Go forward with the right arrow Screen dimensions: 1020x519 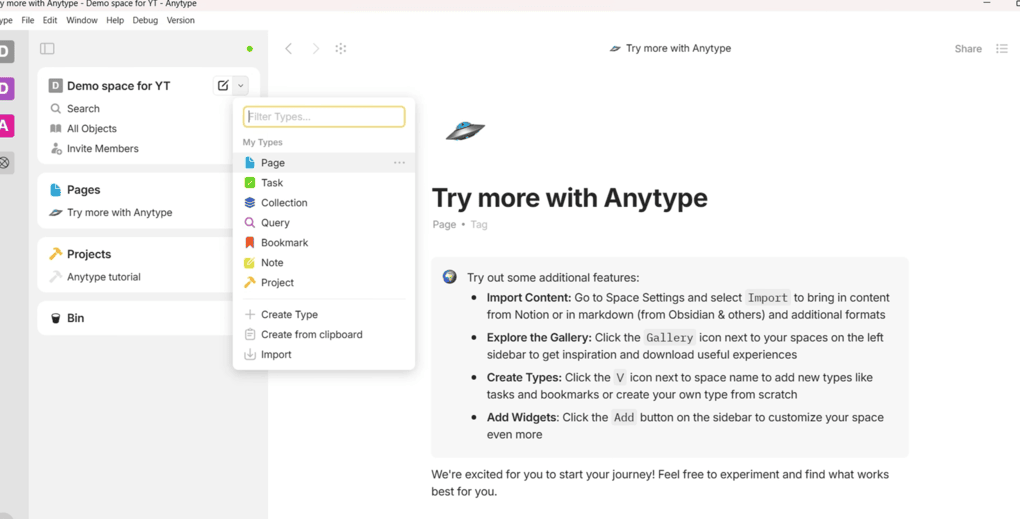coord(315,49)
